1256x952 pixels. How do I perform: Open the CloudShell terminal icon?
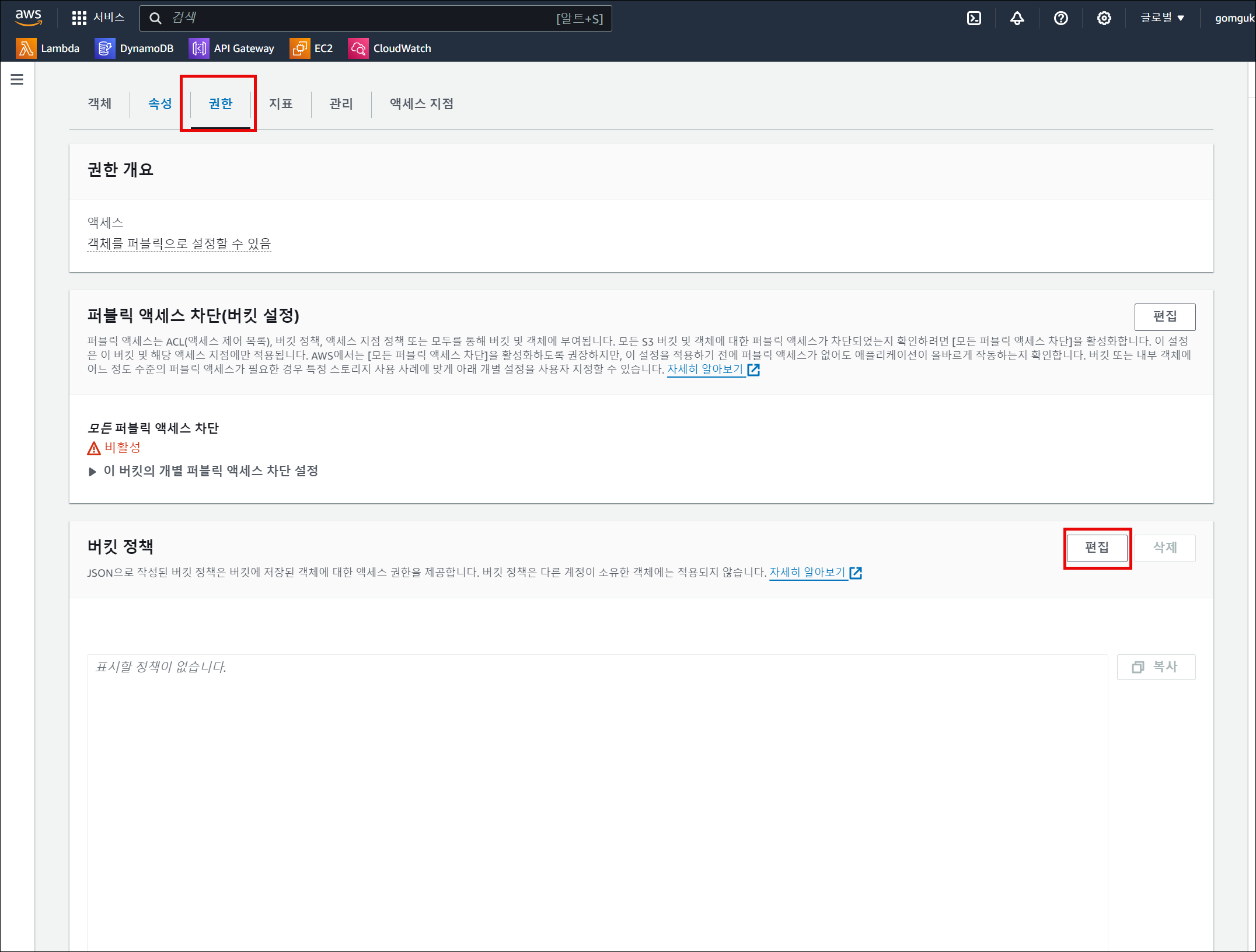coord(974,18)
